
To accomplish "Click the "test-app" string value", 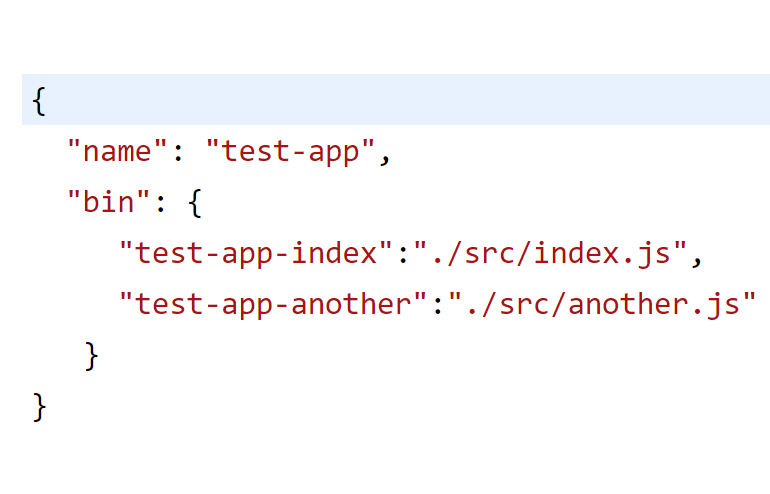I will coord(289,152).
